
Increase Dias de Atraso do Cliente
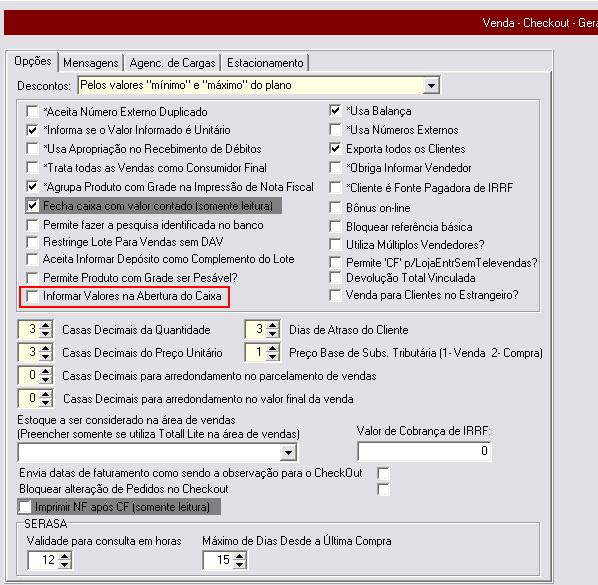(x=273, y=325)
